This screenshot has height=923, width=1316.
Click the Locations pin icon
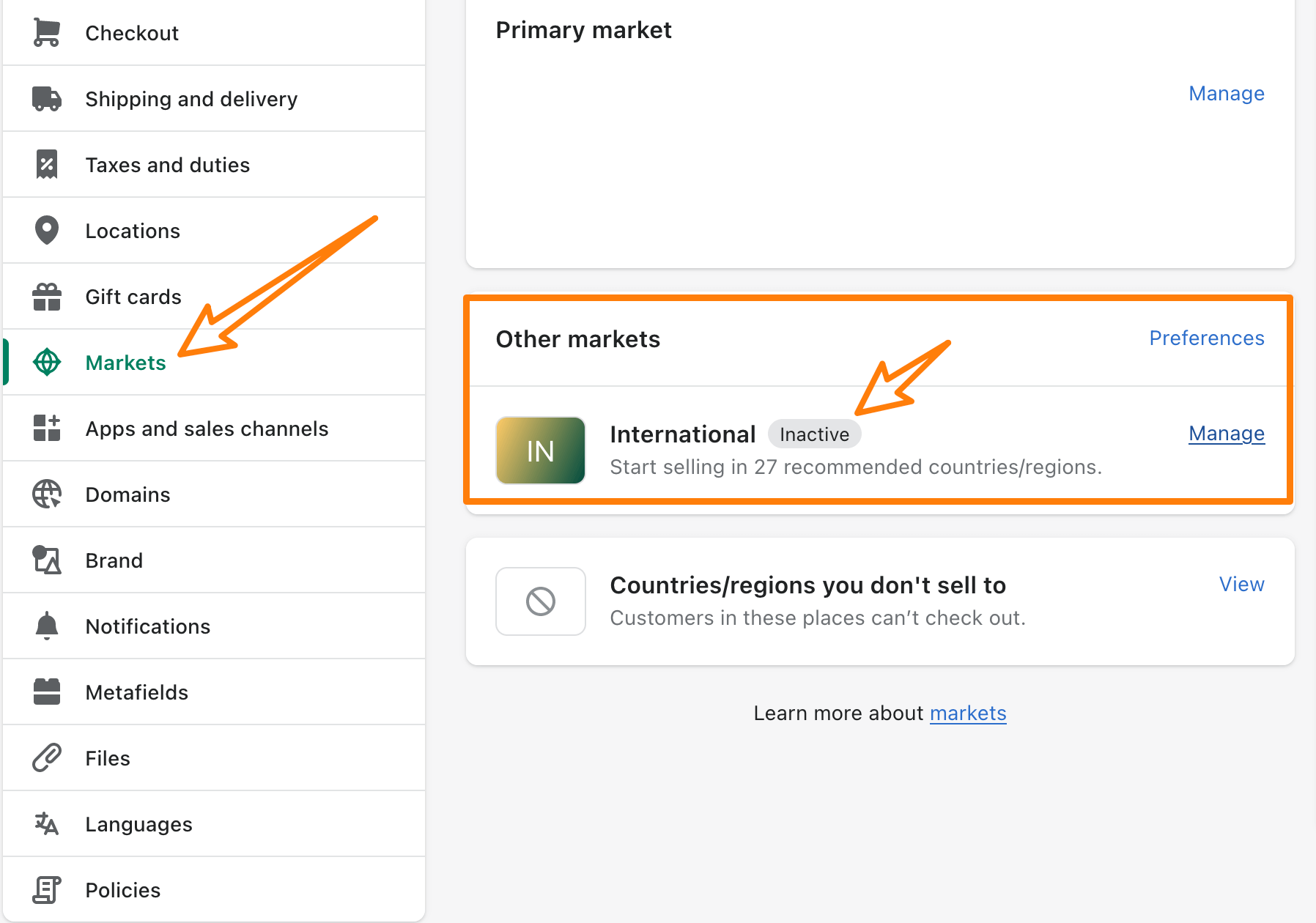pos(46,230)
